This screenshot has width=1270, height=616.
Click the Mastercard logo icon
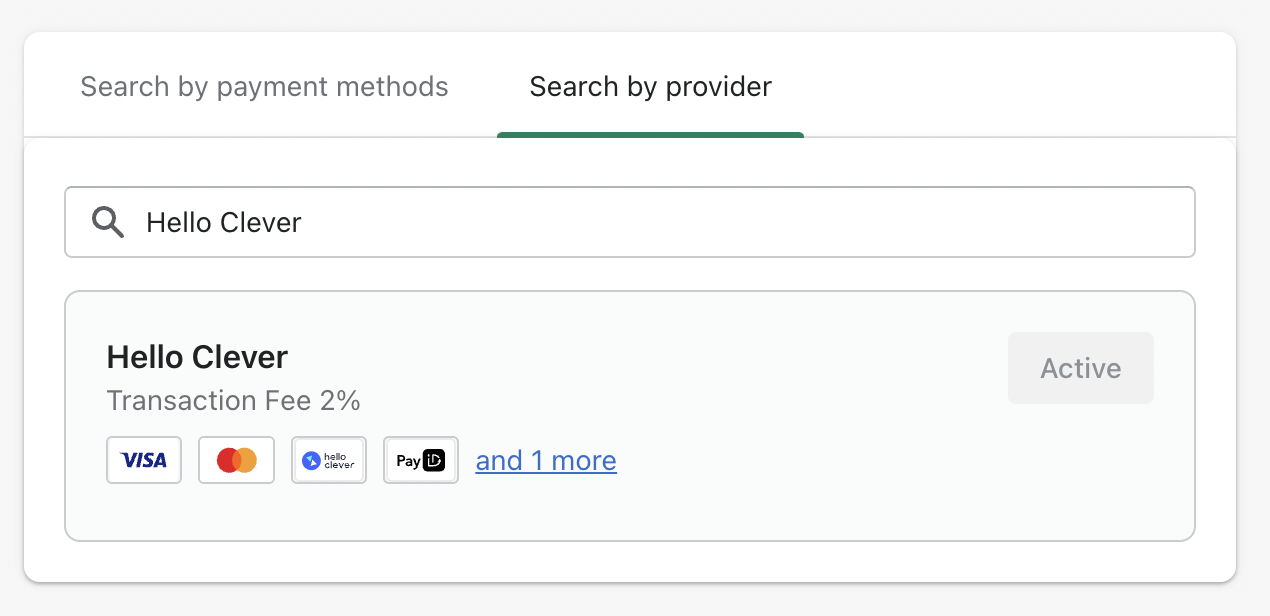[x=236, y=460]
